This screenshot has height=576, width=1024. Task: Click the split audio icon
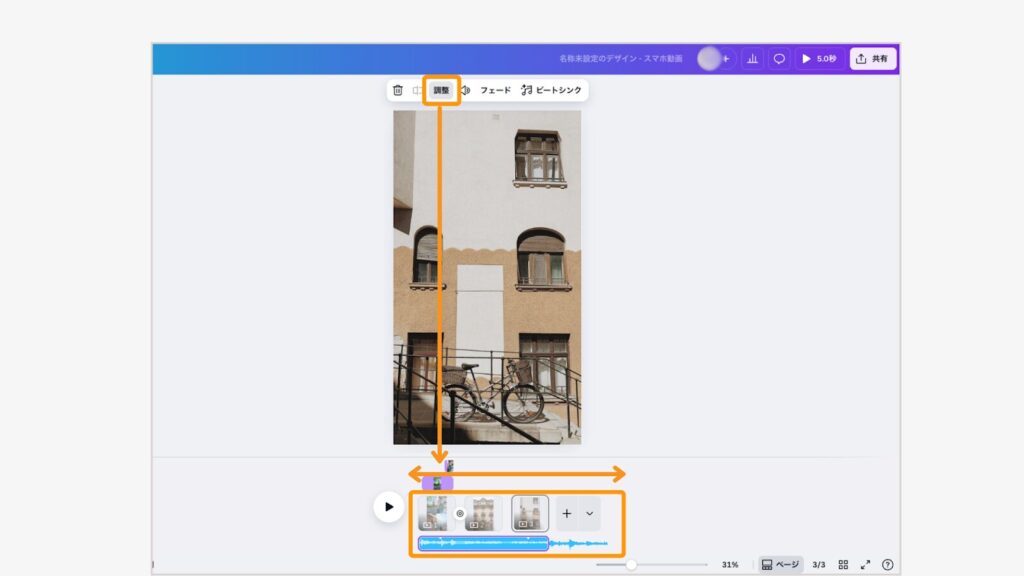pyautogui.click(x=418, y=90)
